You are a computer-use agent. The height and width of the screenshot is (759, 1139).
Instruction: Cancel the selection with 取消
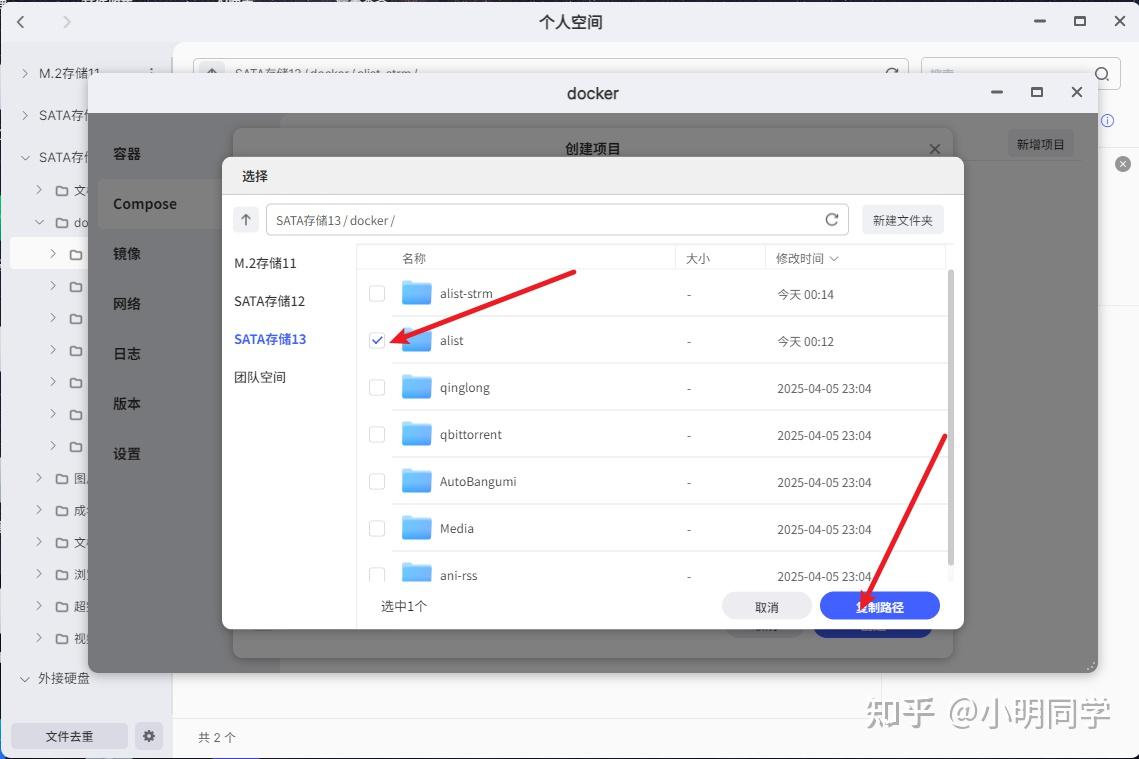point(766,605)
